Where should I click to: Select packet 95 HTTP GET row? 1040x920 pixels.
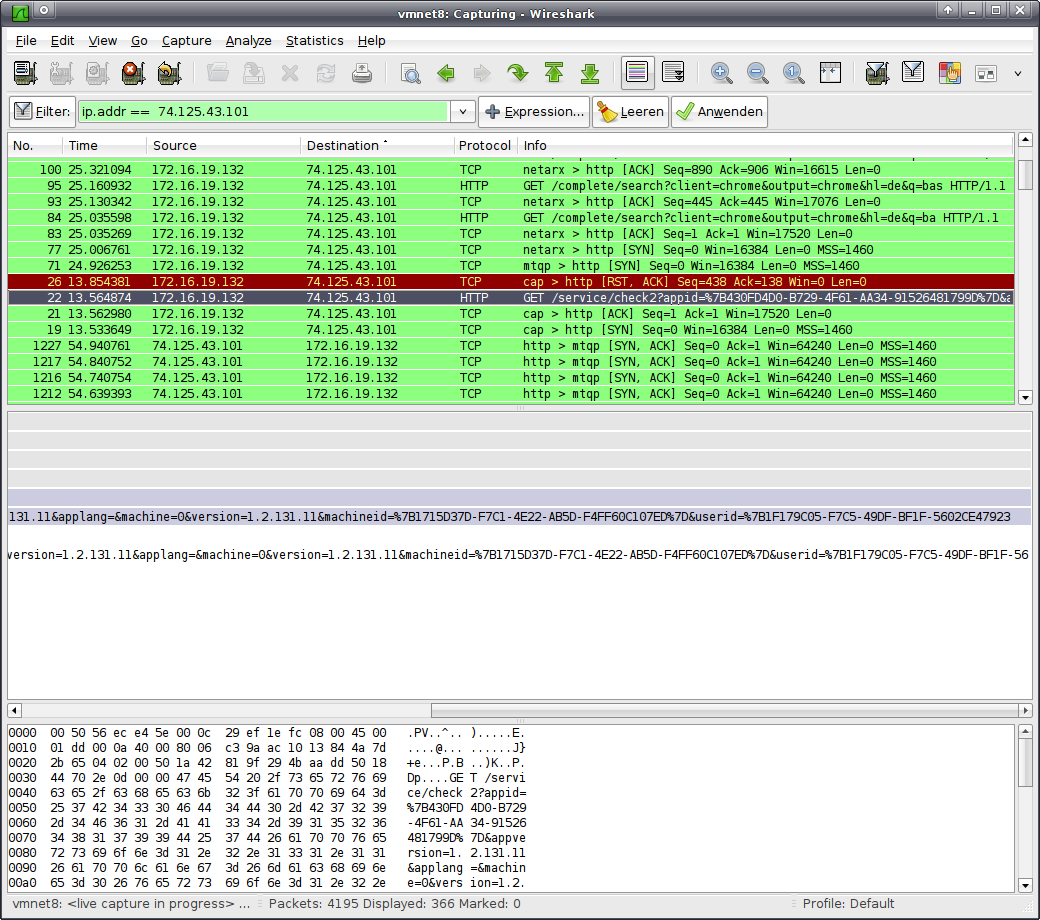511,186
